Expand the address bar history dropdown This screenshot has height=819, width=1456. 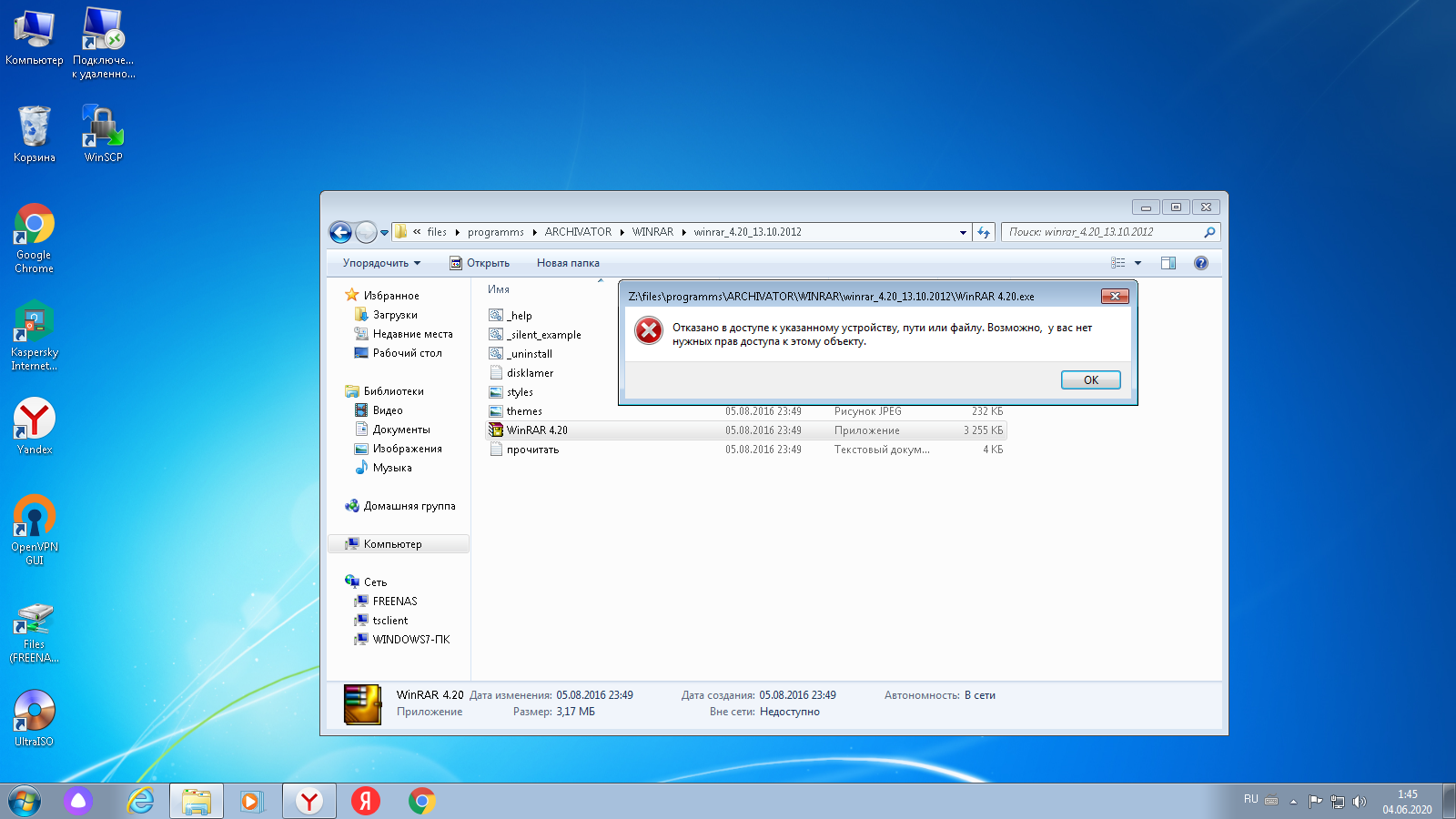pos(963,232)
